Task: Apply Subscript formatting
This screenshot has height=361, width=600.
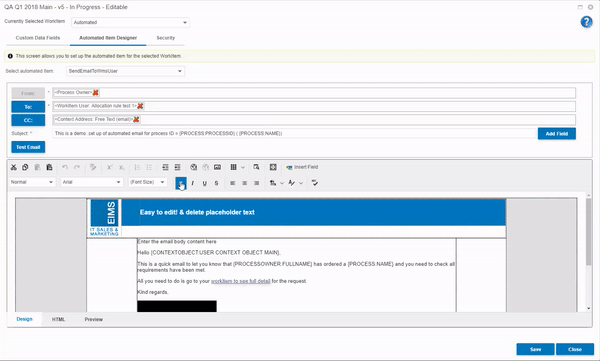Action: (121, 167)
